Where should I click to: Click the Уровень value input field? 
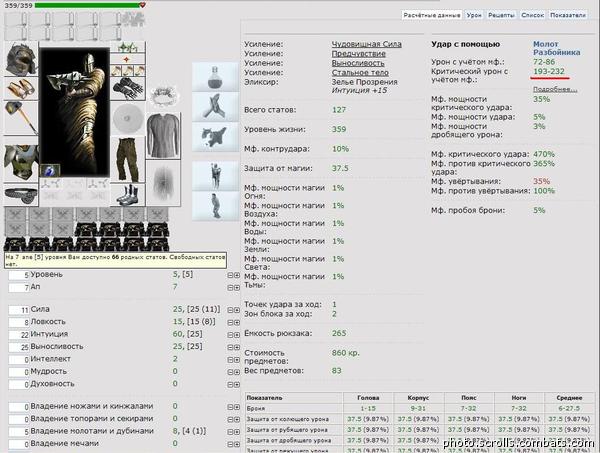(x=19, y=275)
